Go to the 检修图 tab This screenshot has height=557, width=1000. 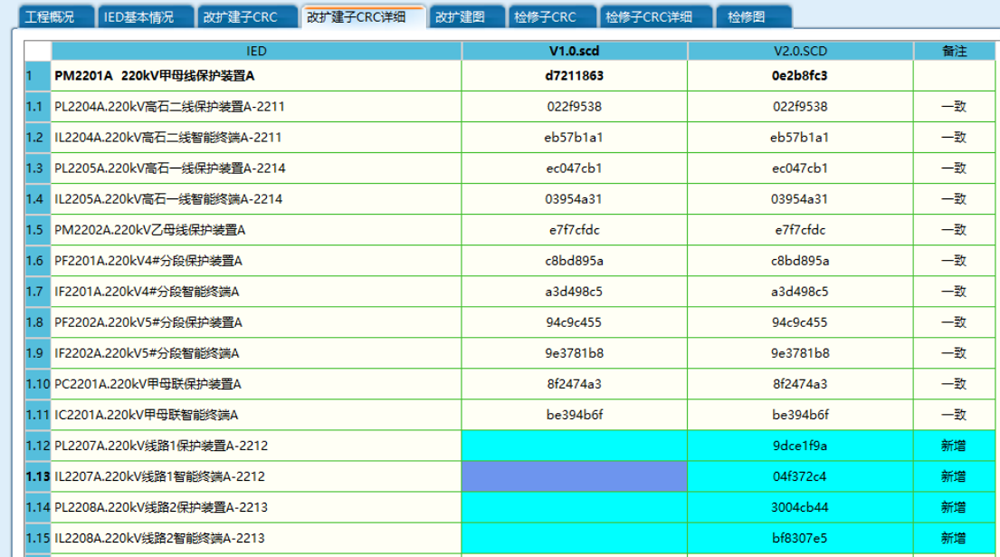747,17
